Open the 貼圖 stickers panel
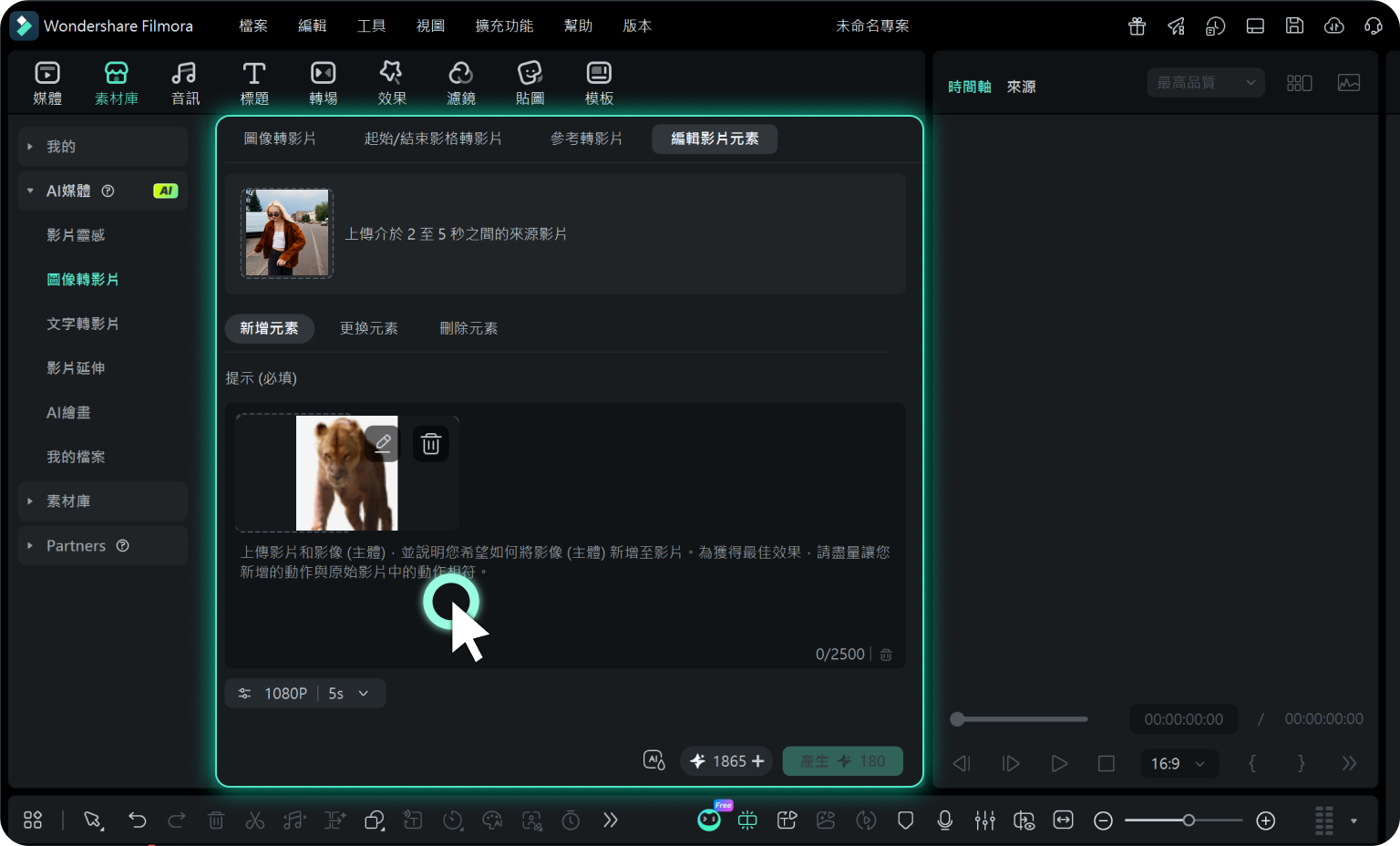This screenshot has height=846, width=1400. [x=530, y=83]
